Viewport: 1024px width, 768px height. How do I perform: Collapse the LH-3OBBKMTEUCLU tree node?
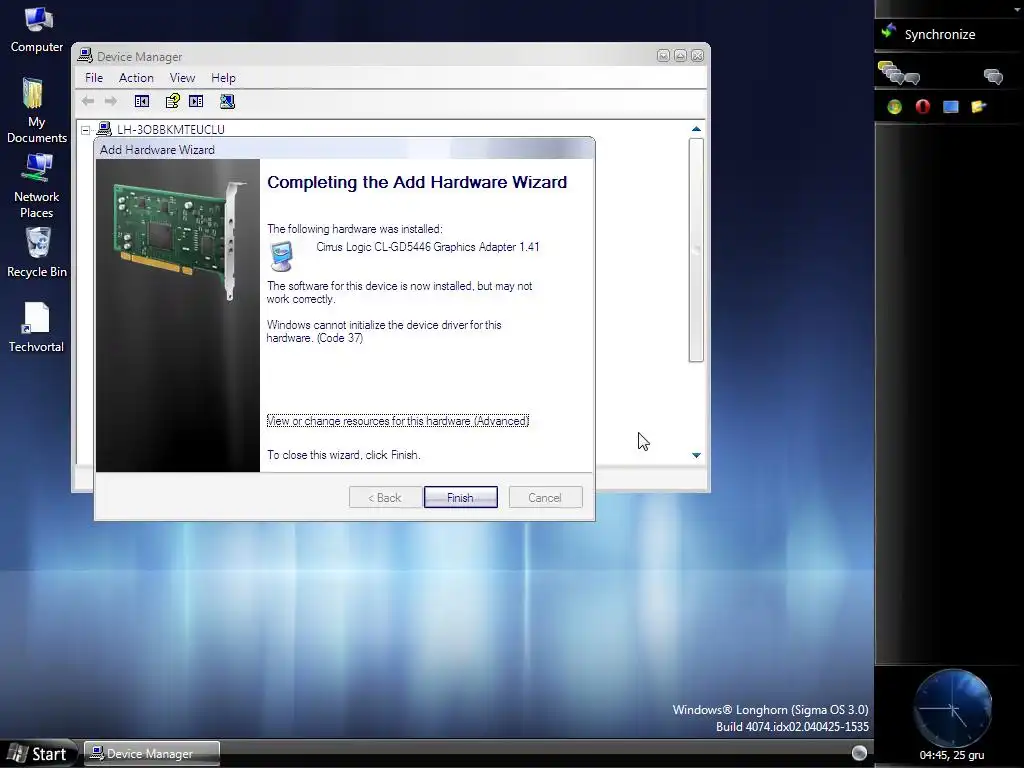(86, 130)
